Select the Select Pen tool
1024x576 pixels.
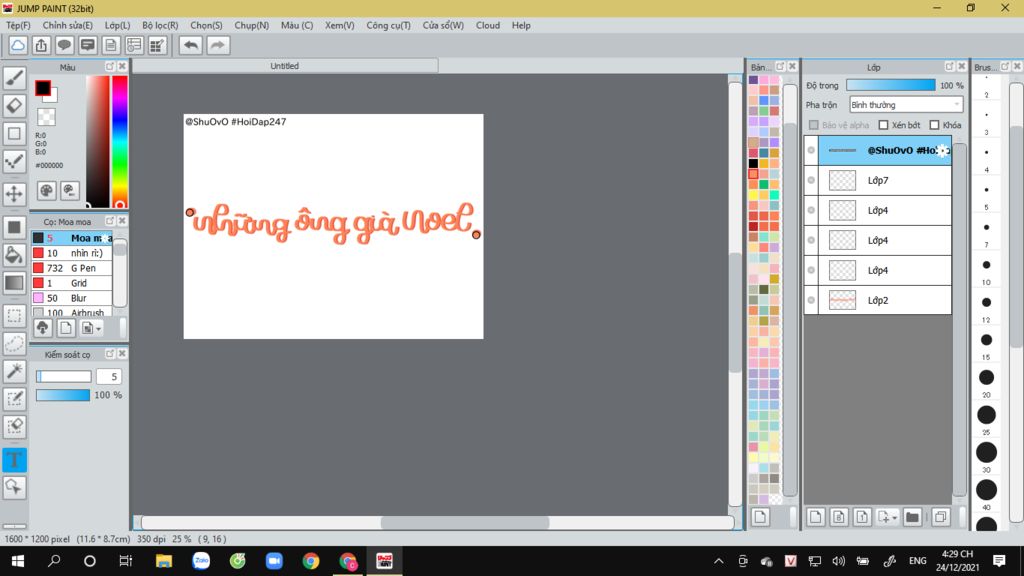[x=14, y=398]
